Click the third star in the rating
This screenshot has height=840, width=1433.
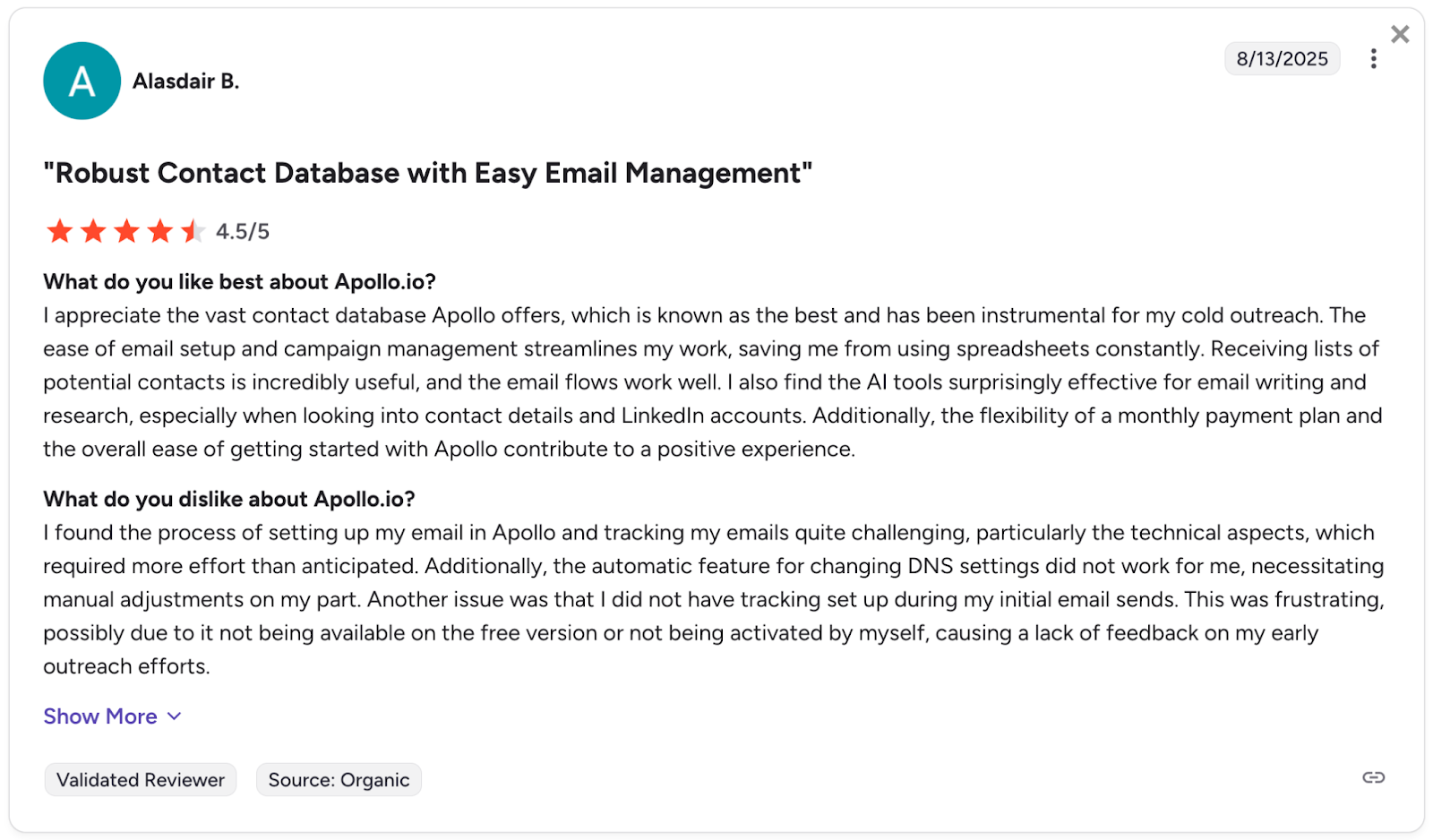coord(126,231)
